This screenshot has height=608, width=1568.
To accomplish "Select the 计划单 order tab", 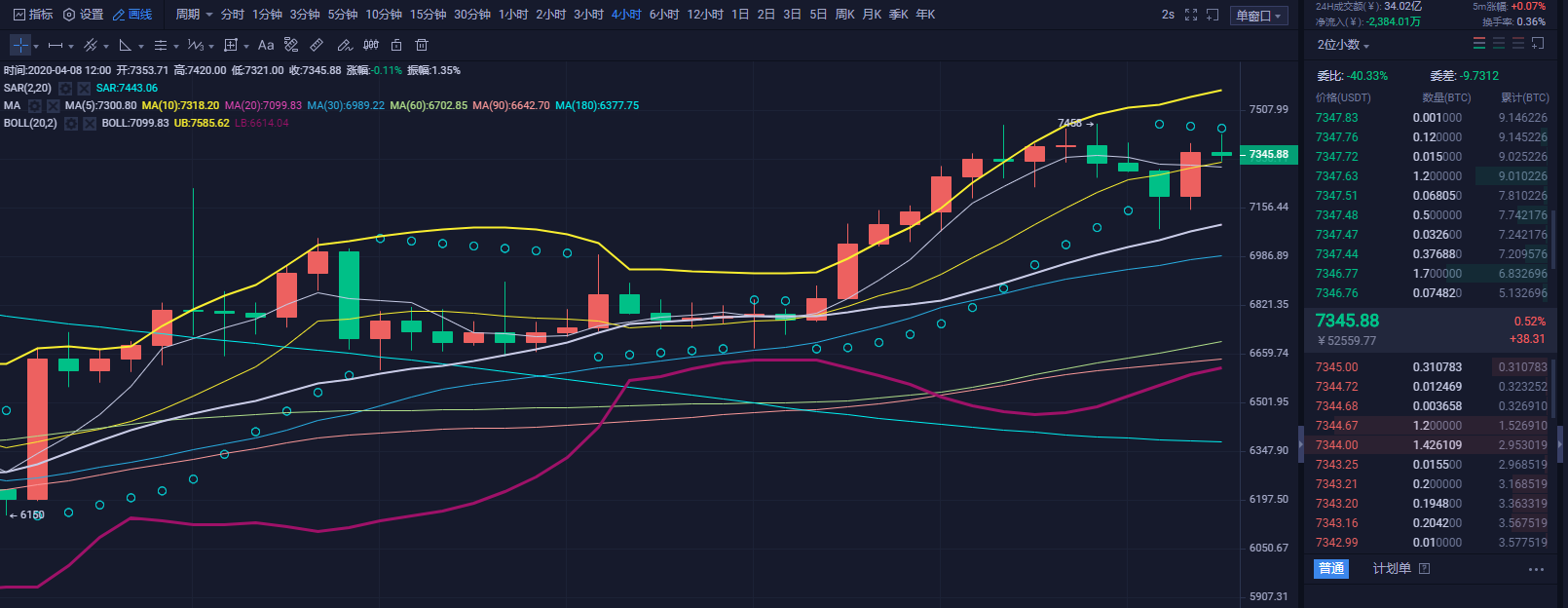I will 1392,568.
